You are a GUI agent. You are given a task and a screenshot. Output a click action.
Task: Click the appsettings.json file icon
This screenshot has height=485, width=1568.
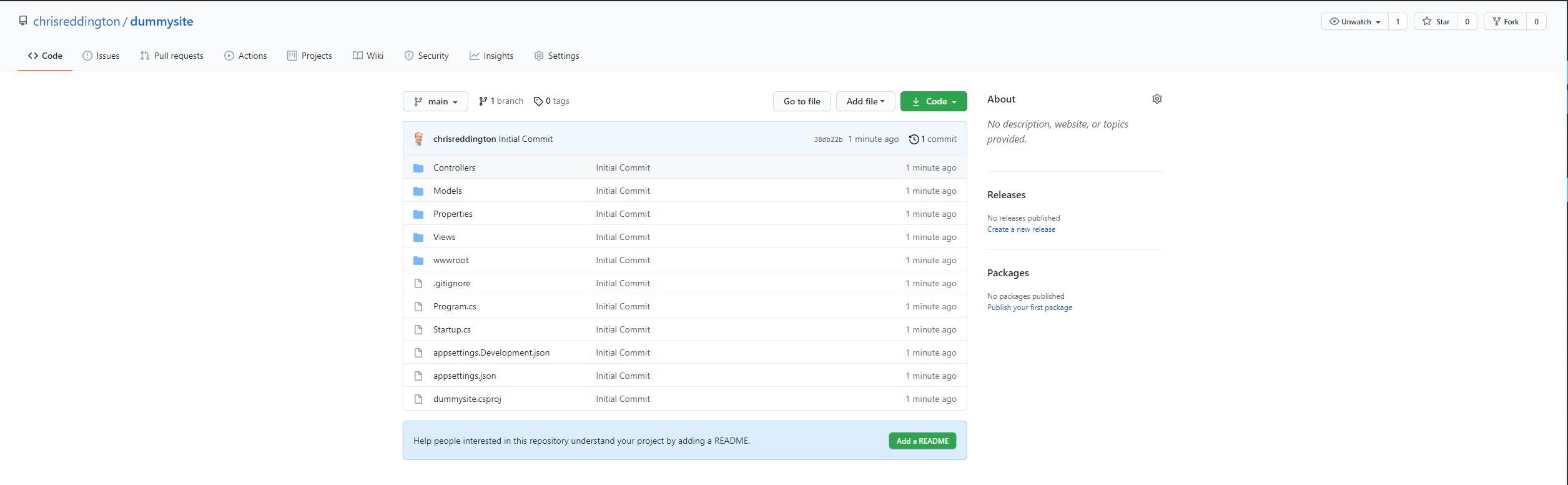(418, 376)
